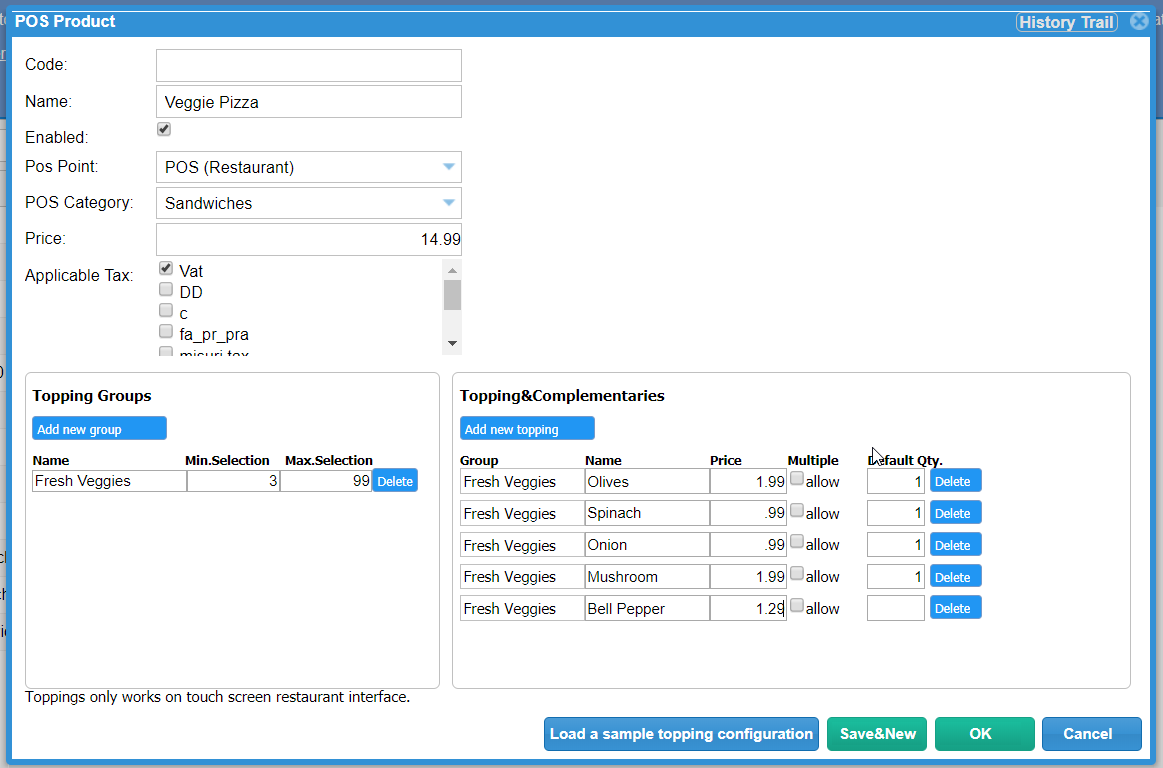This screenshot has width=1163, height=768.
Task: Open the History Trail
Action: 1067,22
